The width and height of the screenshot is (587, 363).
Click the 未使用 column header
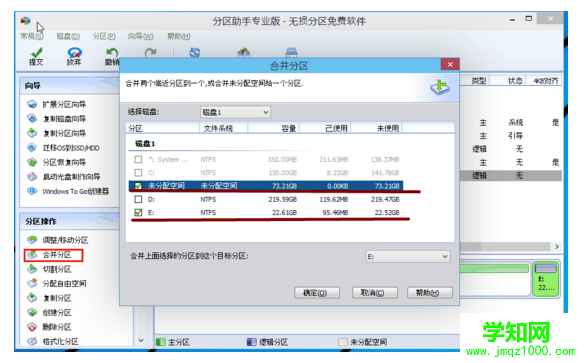tap(376, 129)
